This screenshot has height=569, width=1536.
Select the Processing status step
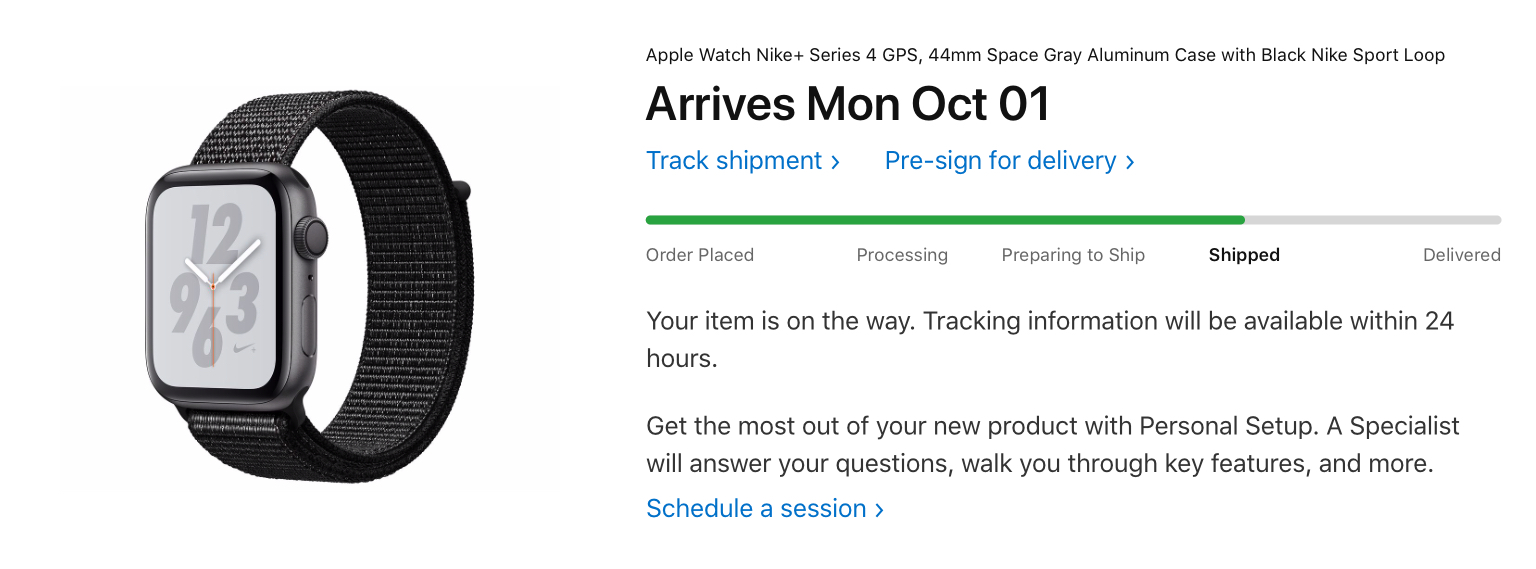coord(902,255)
